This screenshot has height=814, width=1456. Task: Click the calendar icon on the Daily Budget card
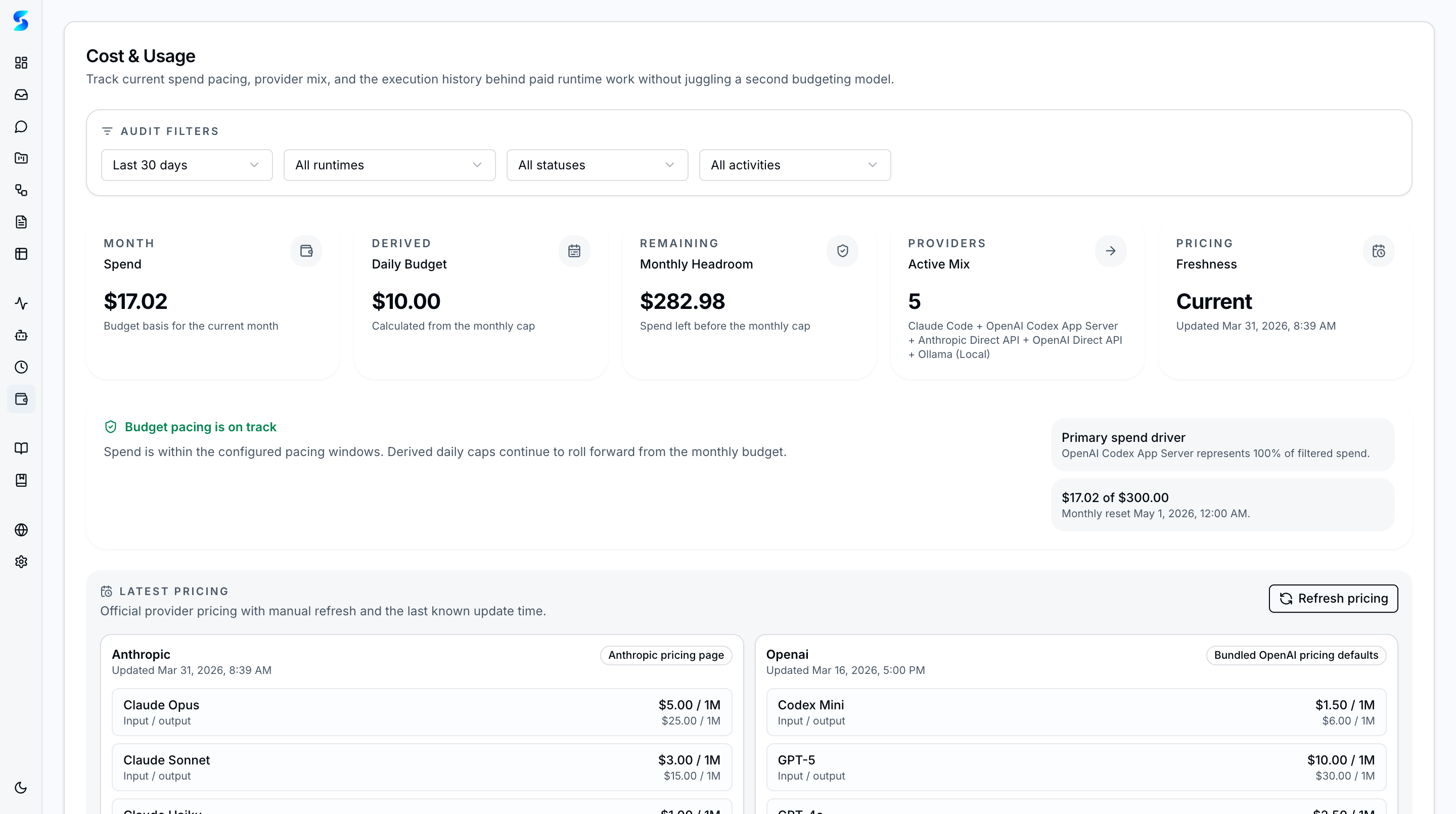click(x=574, y=250)
